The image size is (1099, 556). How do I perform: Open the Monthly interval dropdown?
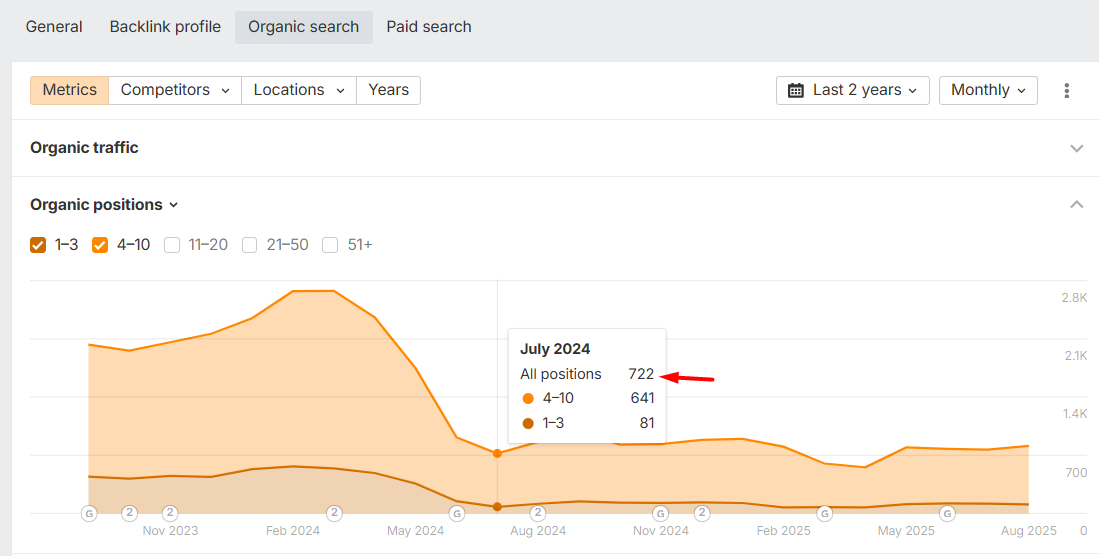coord(988,90)
